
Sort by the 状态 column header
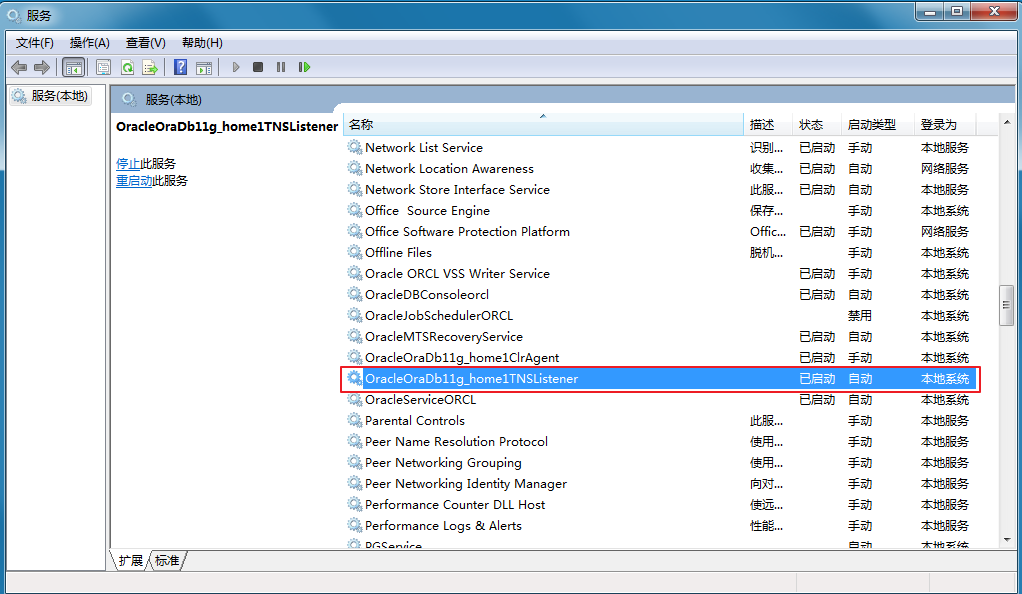click(817, 125)
